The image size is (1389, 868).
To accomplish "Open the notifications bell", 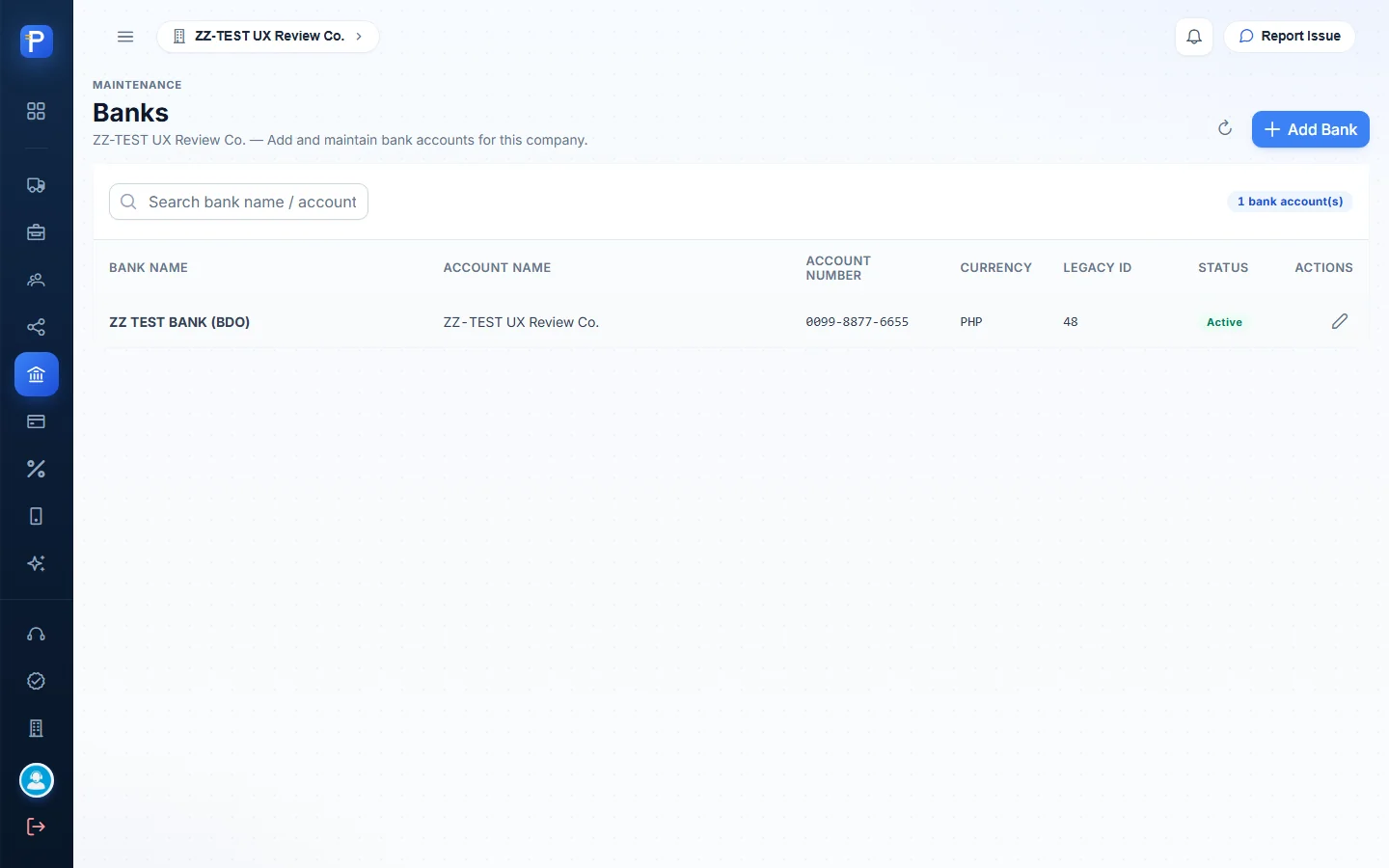I will tap(1194, 37).
